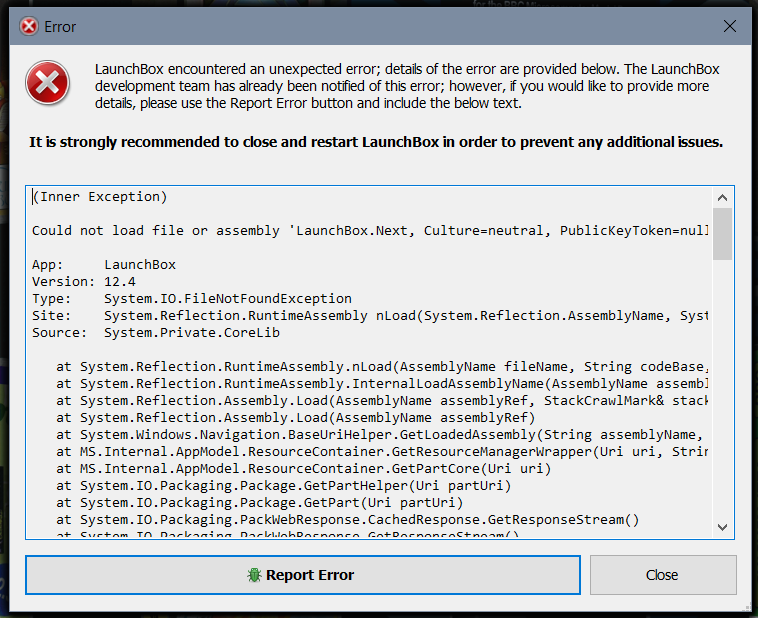Click the "App: LaunchBox" line

104,265
